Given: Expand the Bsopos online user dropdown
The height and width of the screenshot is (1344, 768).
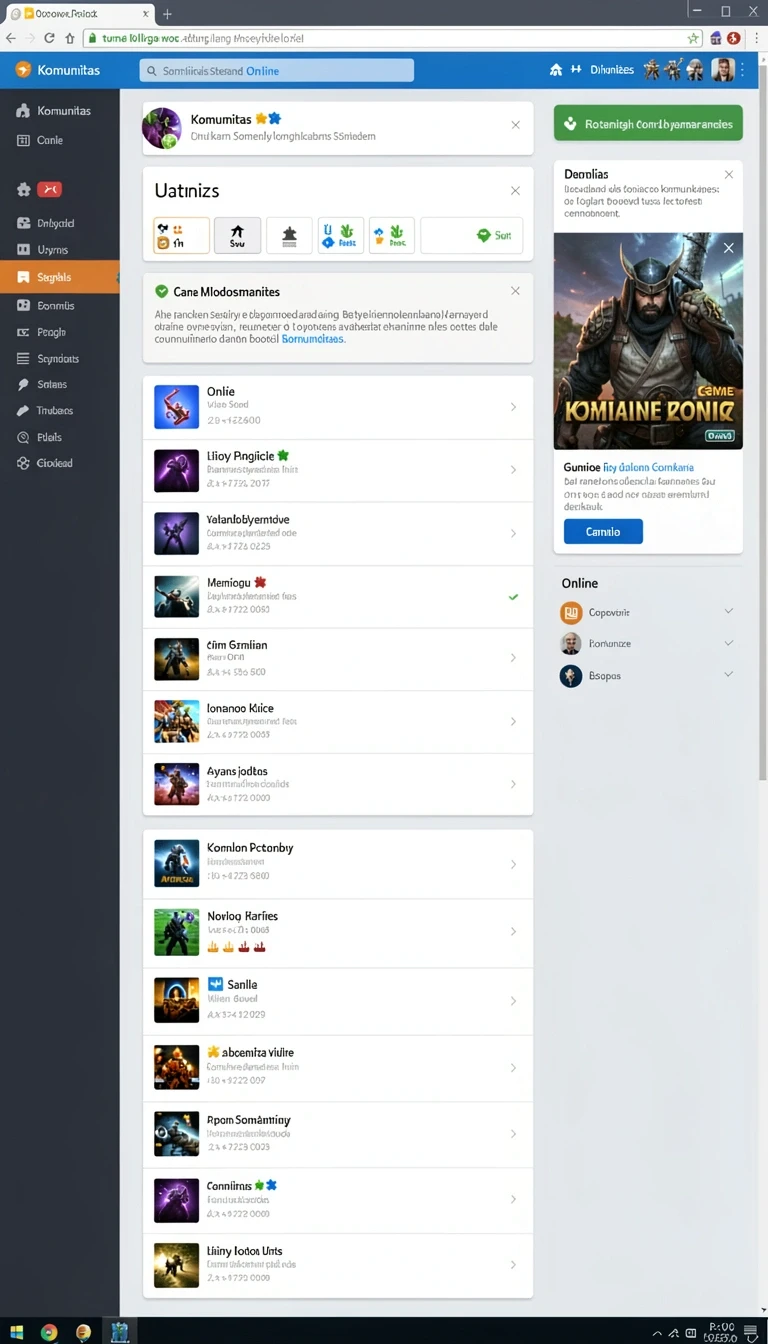Looking at the screenshot, I should [728, 675].
